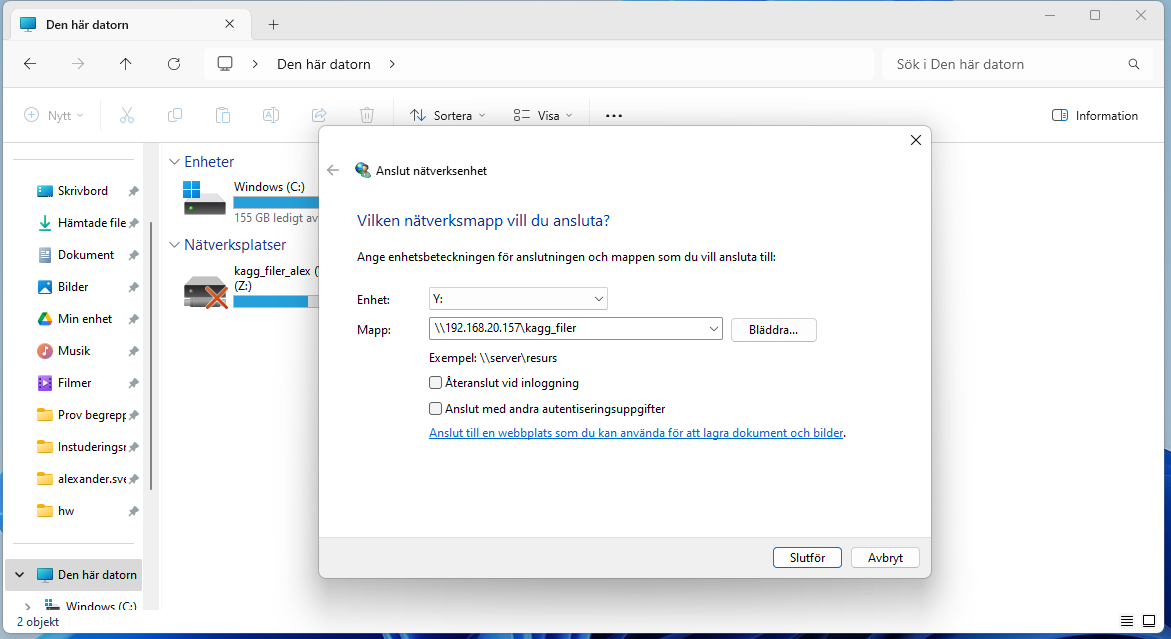The height and width of the screenshot is (639, 1171).
Task: Collapse the Nätverksplatser group
Action: 175,245
